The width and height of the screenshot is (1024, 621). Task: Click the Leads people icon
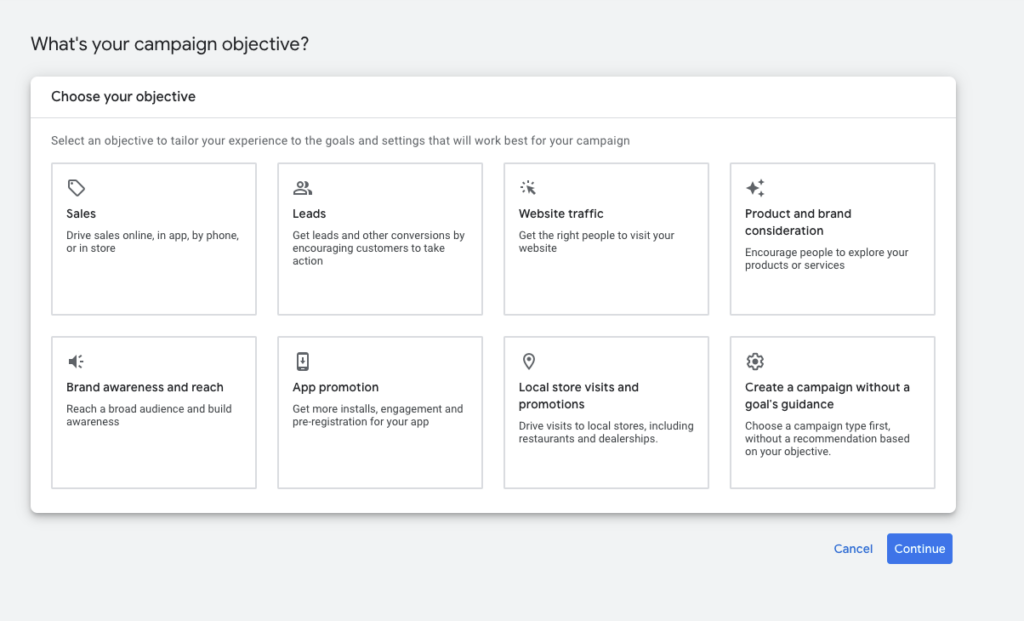point(303,186)
